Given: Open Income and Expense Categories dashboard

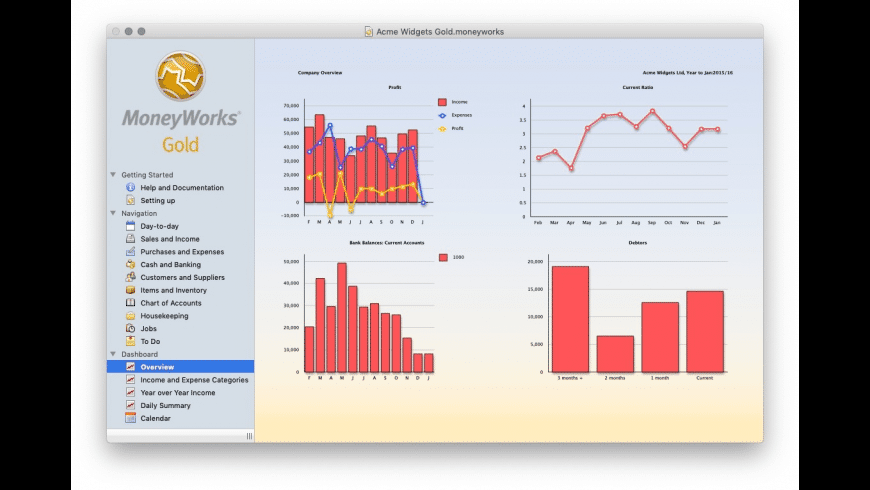Looking at the screenshot, I should coord(194,380).
